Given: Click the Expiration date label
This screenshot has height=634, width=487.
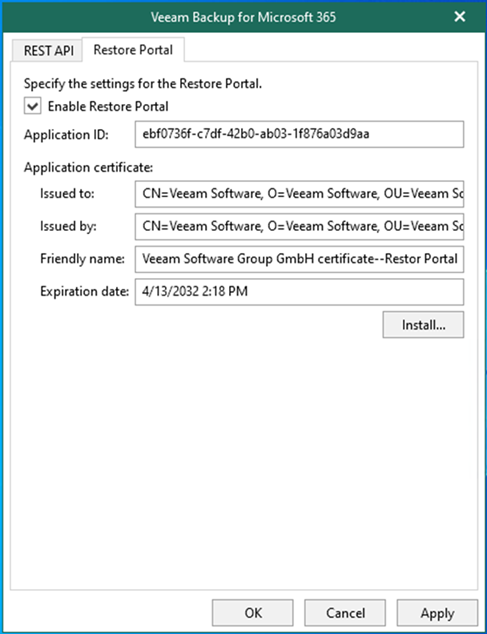Looking at the screenshot, I should tap(84, 292).
